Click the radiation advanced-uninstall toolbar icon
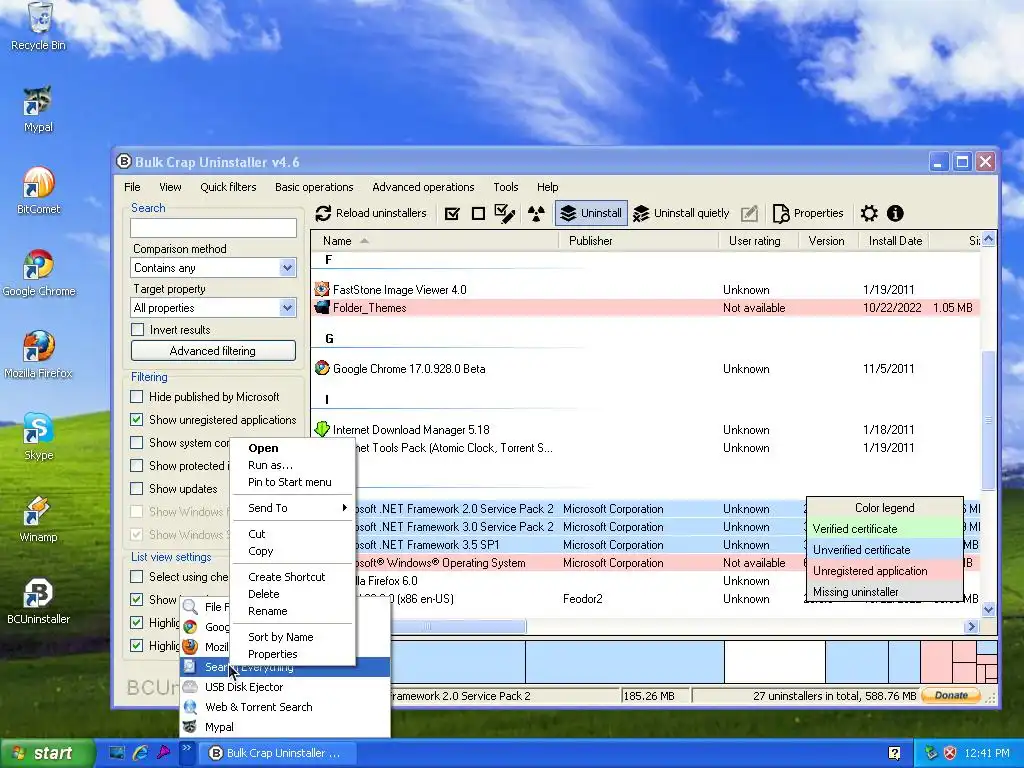 point(536,214)
